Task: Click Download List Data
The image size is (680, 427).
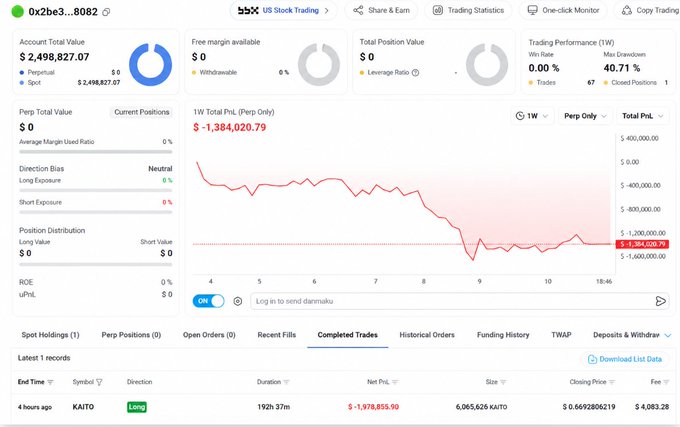Action: [624, 359]
